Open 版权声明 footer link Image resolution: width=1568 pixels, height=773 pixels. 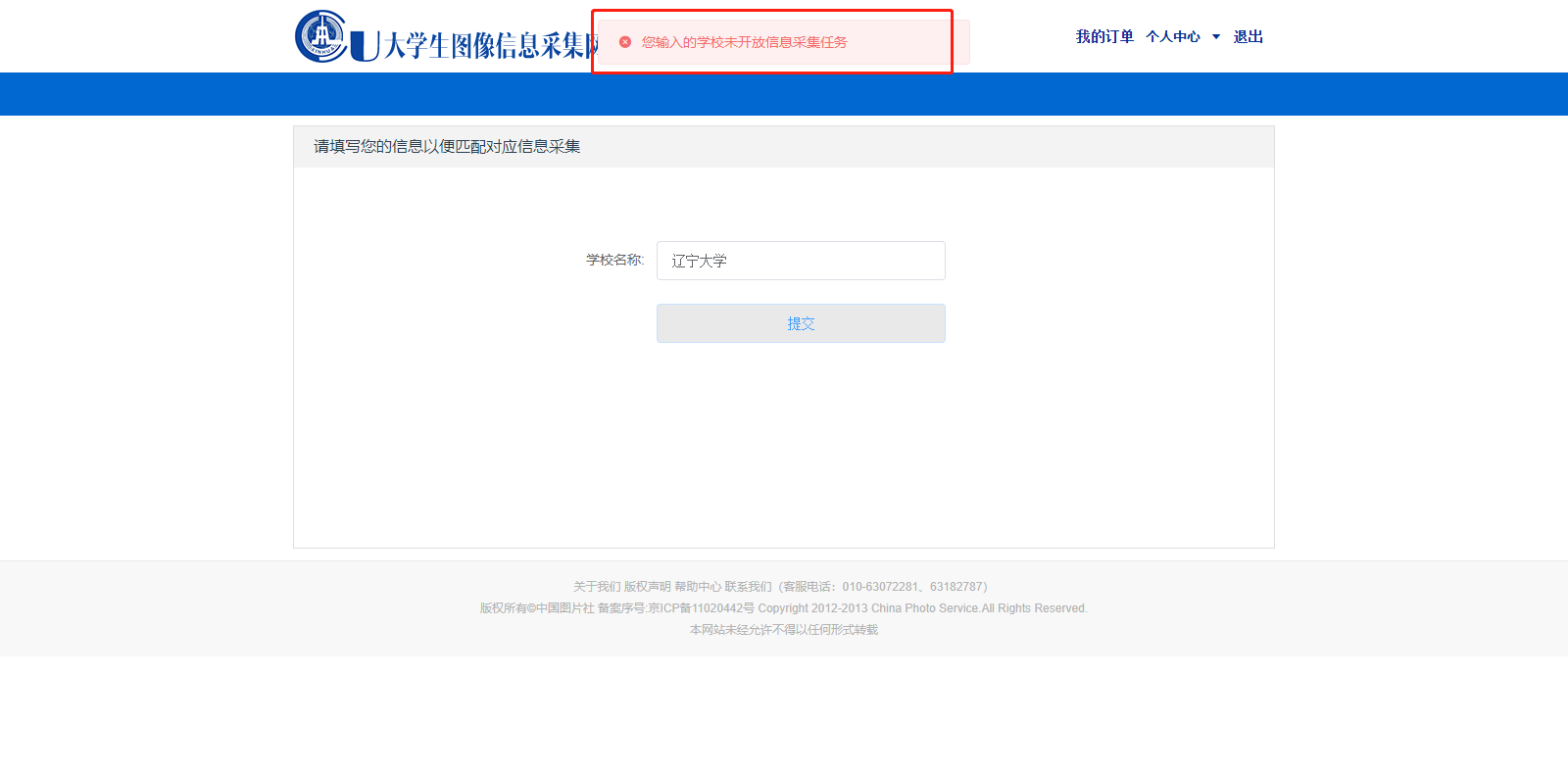648,587
